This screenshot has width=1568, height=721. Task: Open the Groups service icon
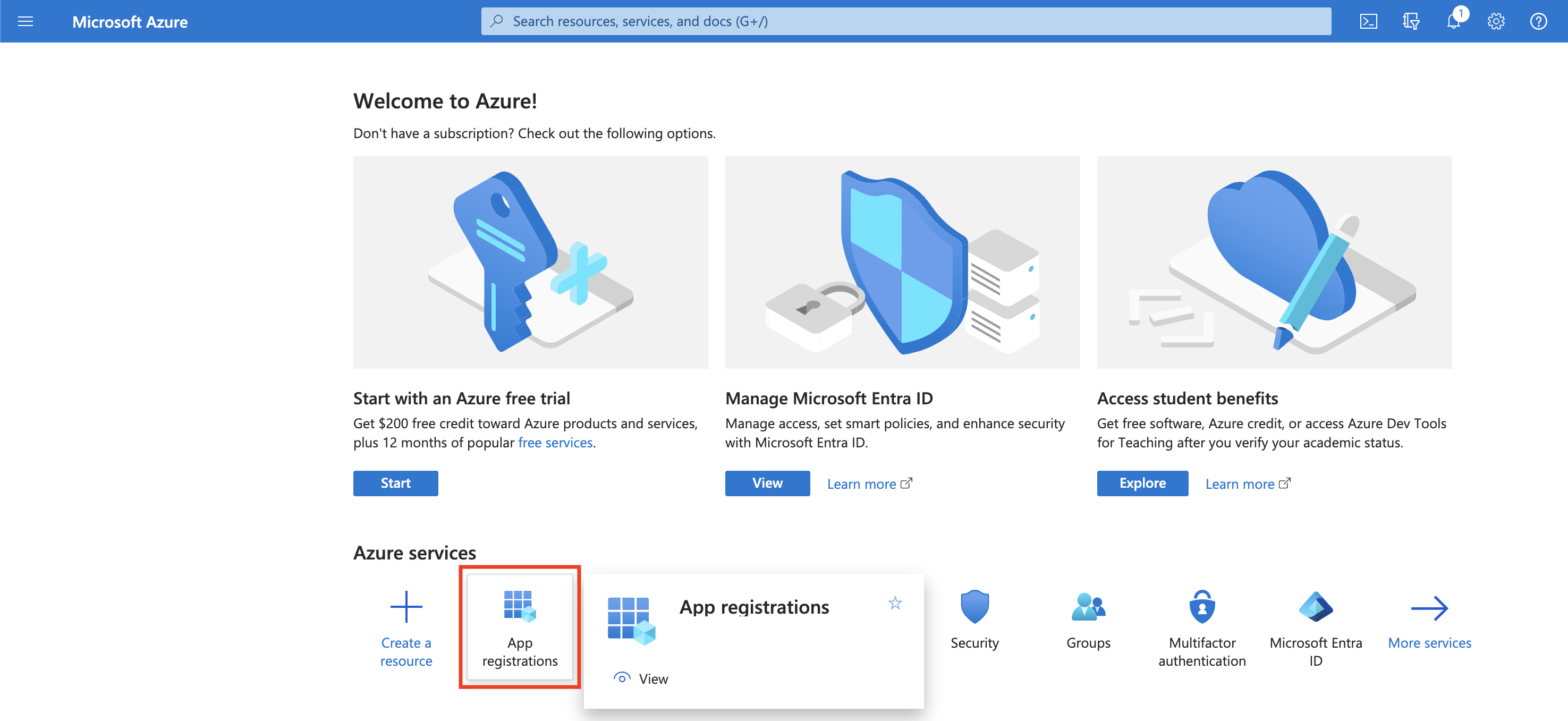point(1088,607)
